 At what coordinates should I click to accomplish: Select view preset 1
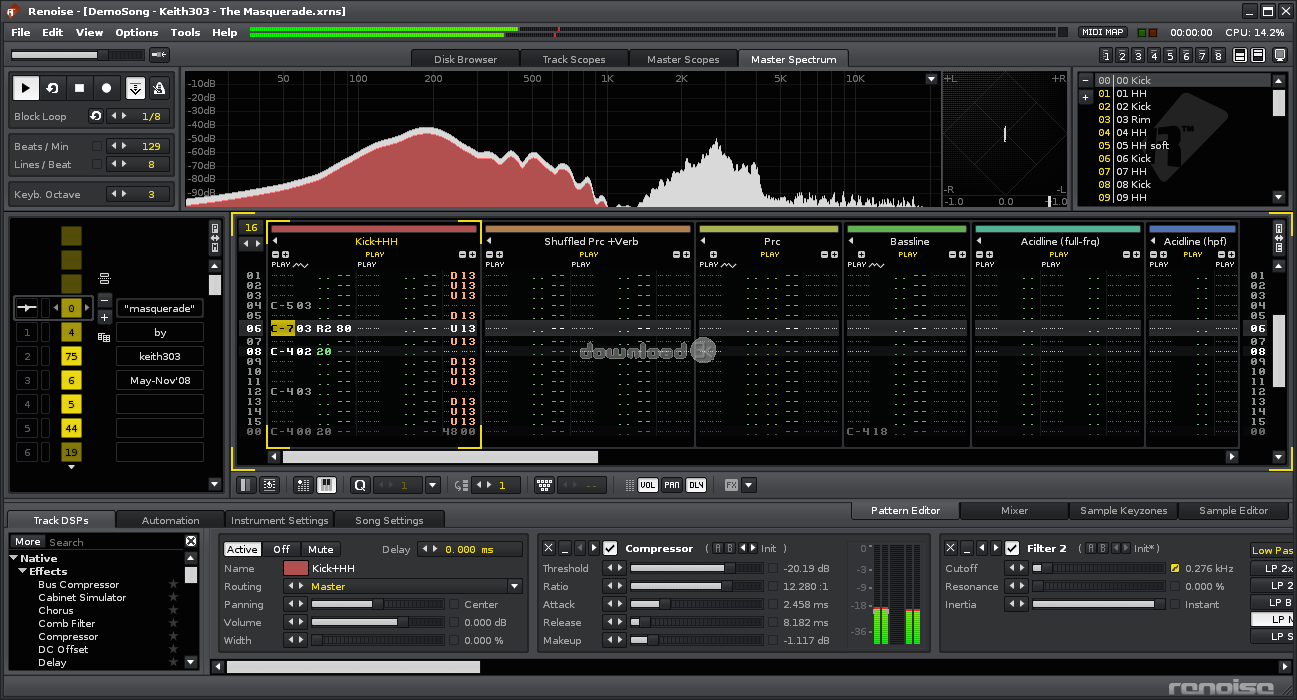click(1107, 55)
